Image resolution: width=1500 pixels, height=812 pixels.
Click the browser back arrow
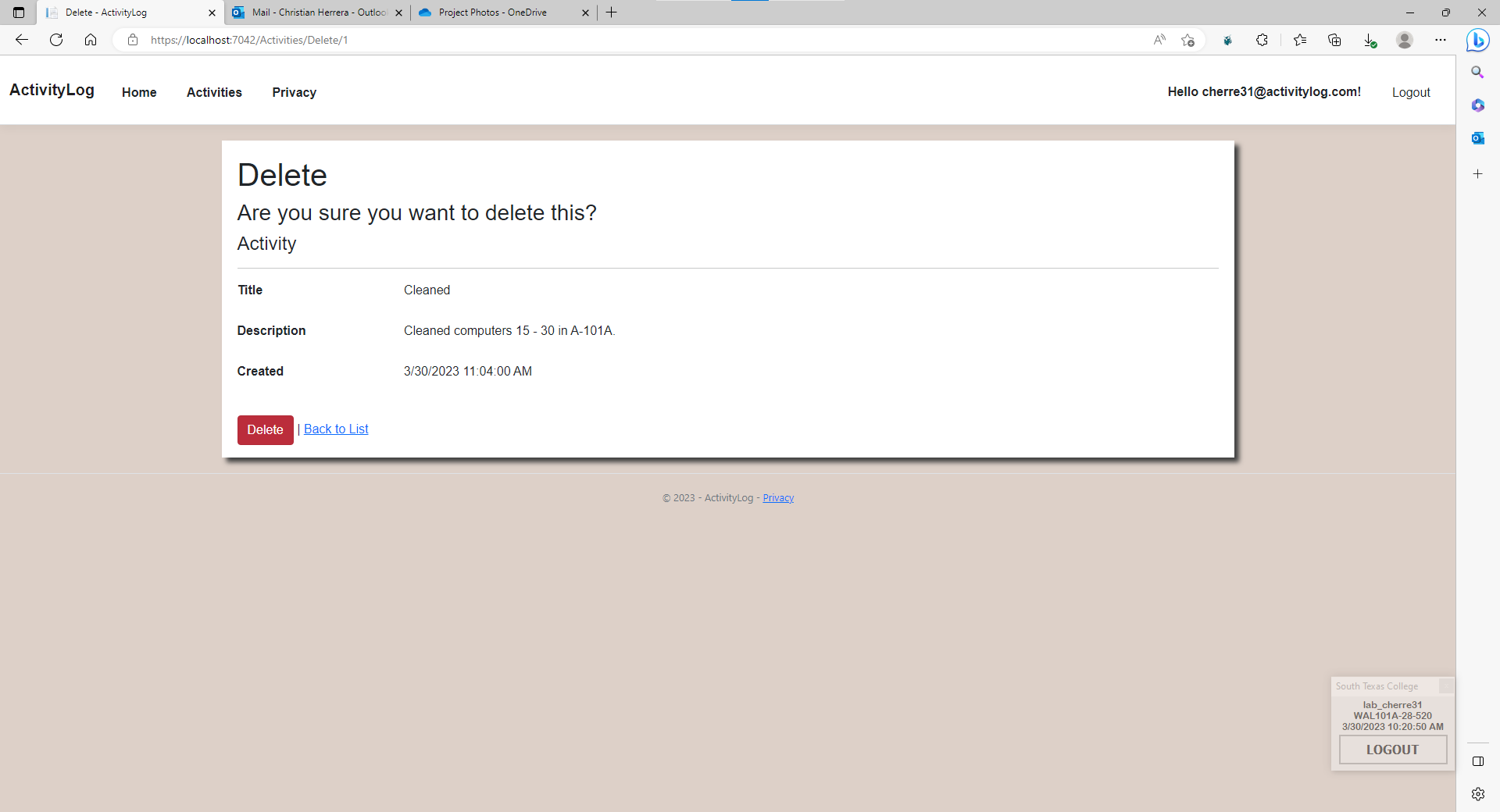22,40
